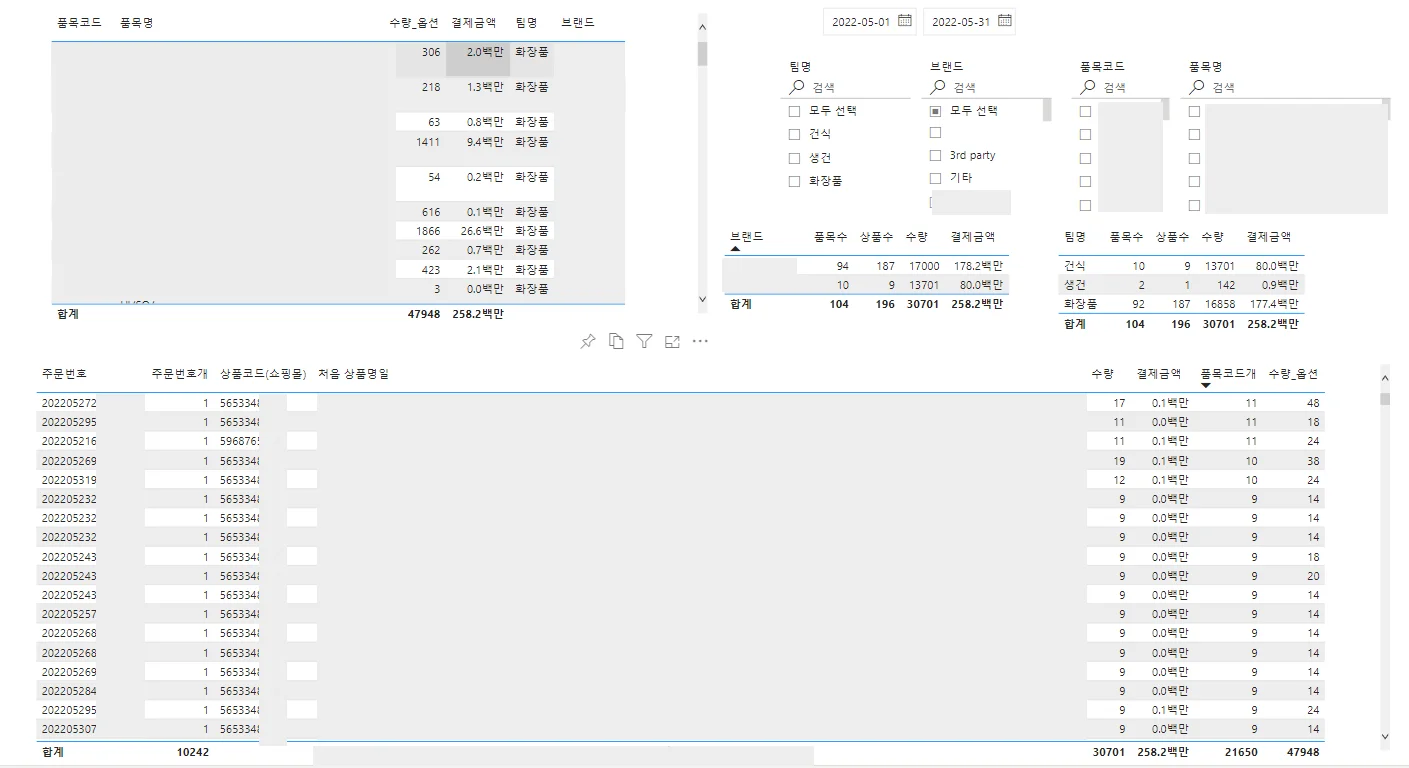The image size is (1409, 768).
Task: Sort item table by 품목코드 column header
Action: tap(78, 22)
